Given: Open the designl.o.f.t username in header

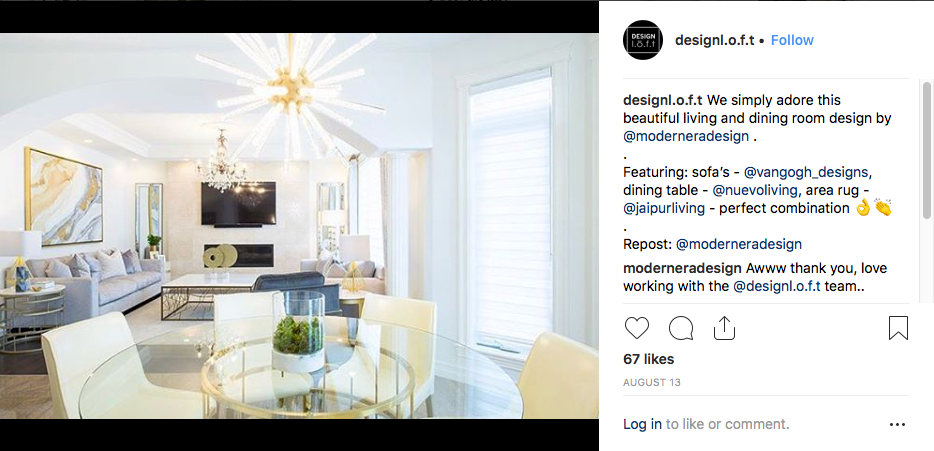Looking at the screenshot, I should (715, 40).
